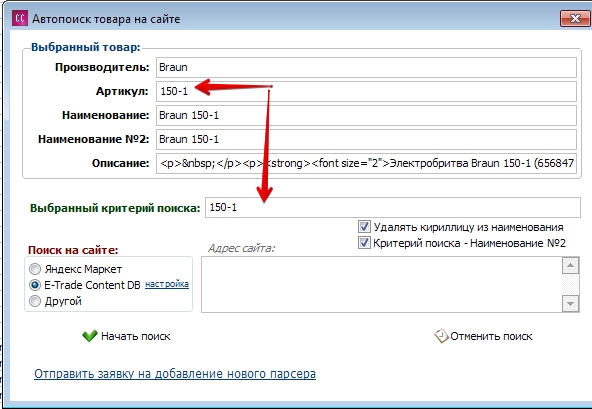Click into the Производитель field containing Braun
The width and height of the screenshot is (592, 409).
click(366, 67)
